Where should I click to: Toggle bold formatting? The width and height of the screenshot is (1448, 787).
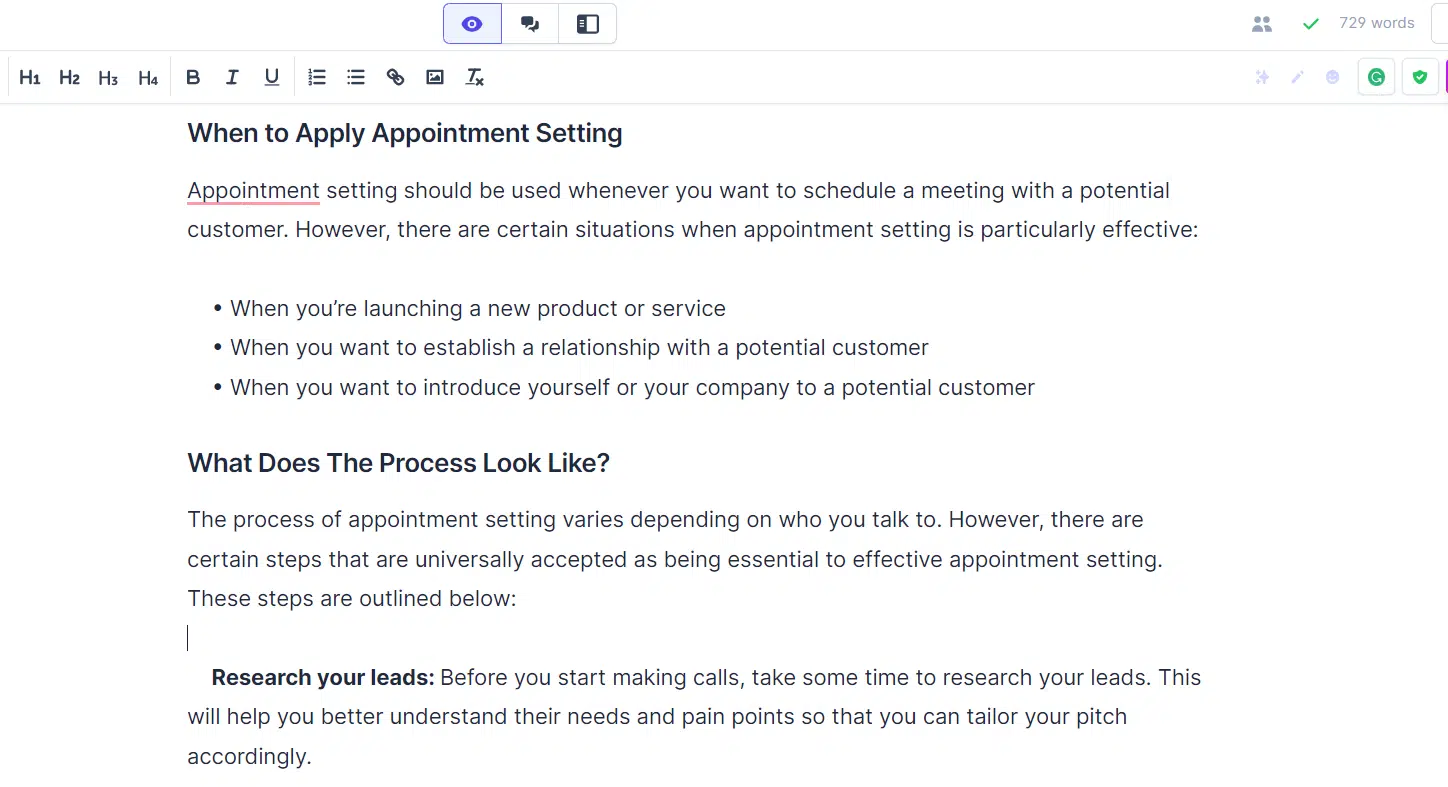tap(193, 77)
